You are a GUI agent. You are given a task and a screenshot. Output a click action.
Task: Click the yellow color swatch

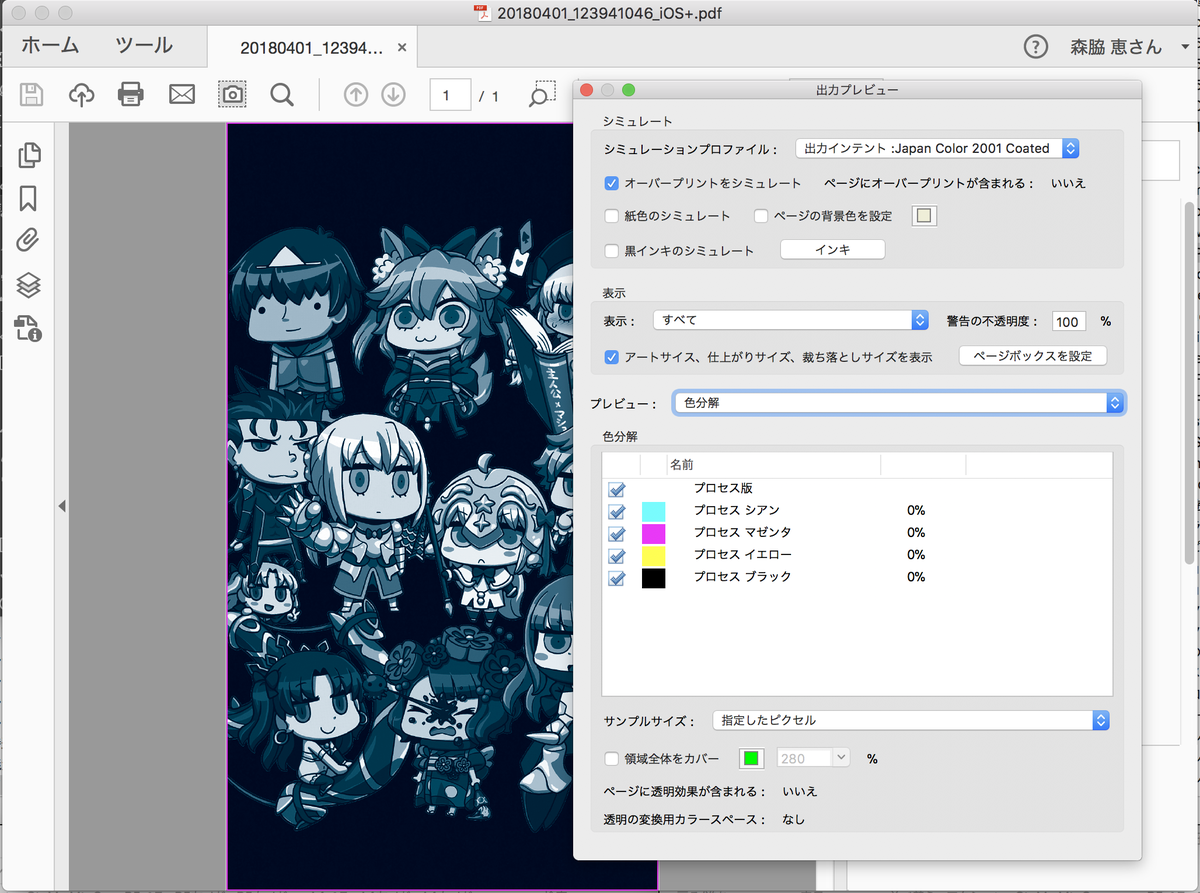pyautogui.click(x=653, y=555)
